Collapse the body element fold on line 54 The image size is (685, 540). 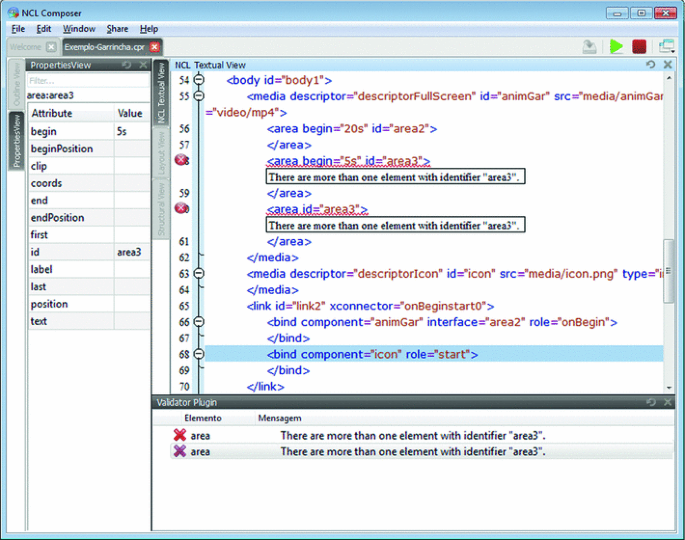coord(198,79)
